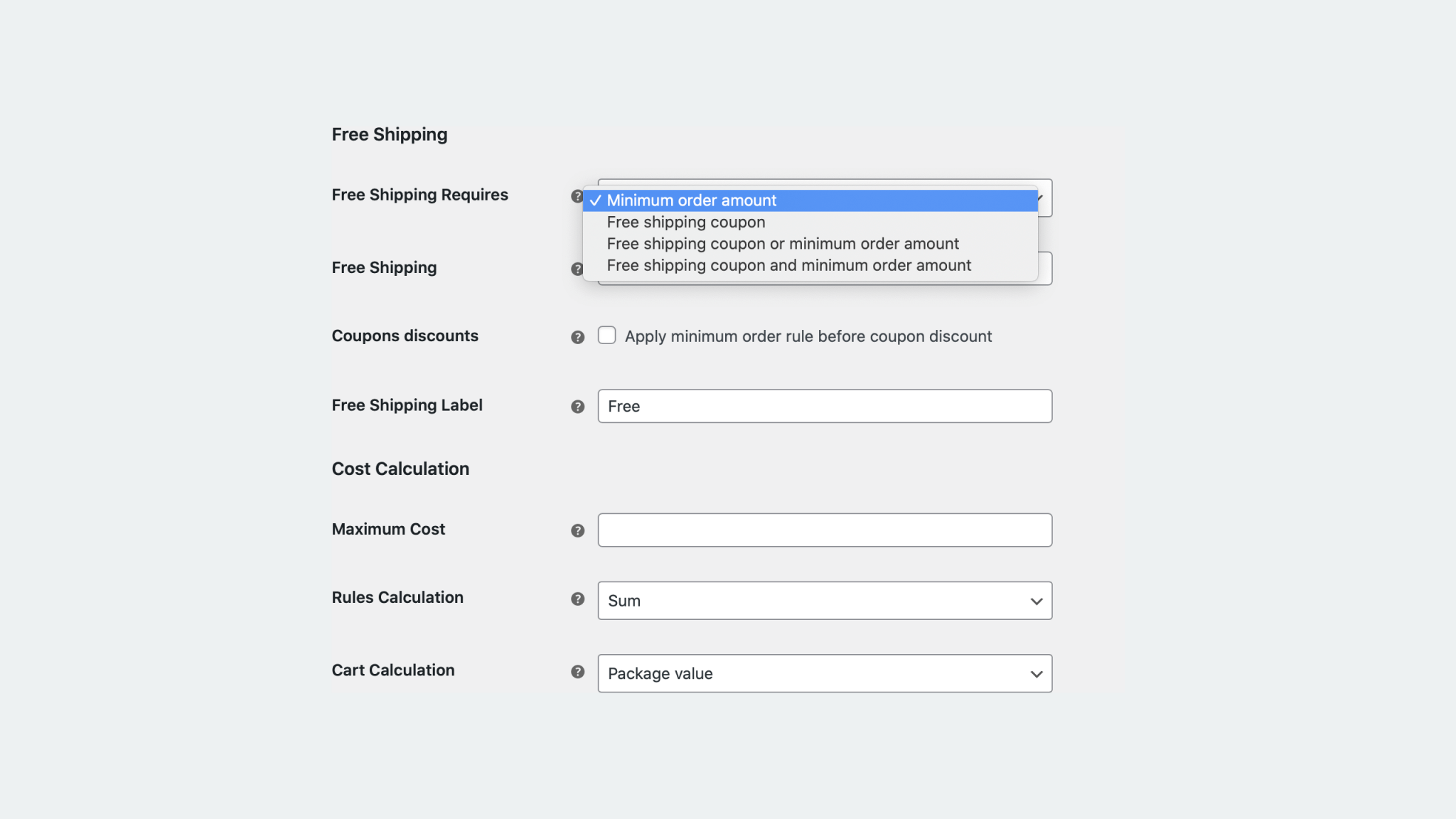Click the Free Shipping Label help icon
1456x819 pixels.
tap(577, 407)
